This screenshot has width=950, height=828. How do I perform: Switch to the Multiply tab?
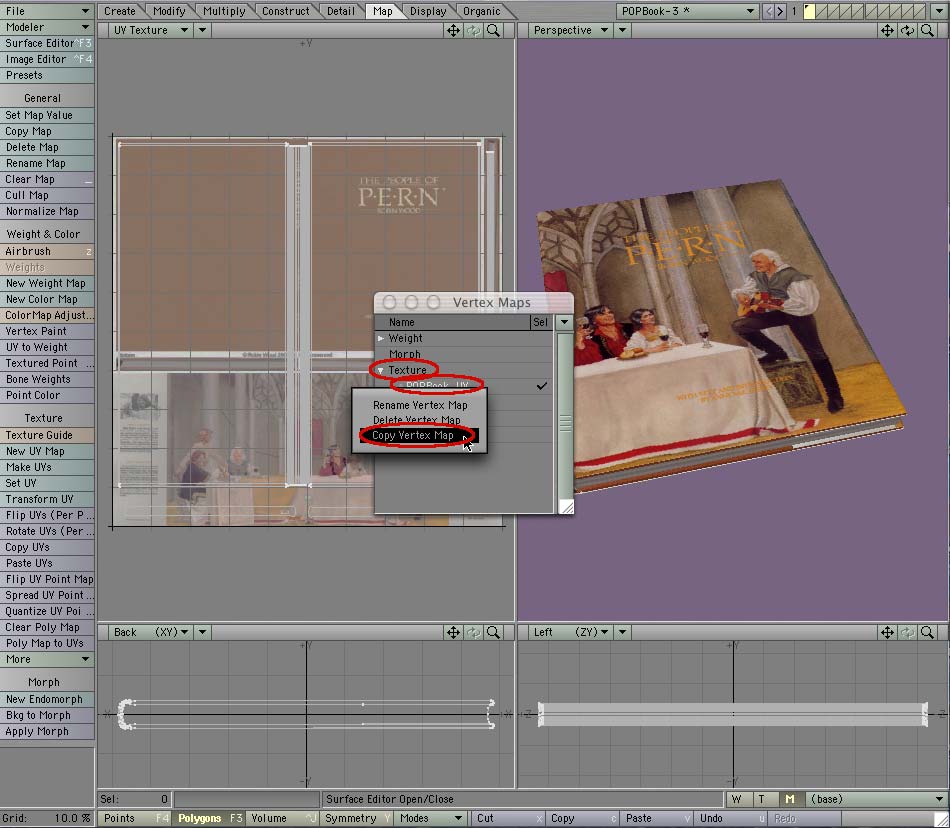tap(224, 11)
